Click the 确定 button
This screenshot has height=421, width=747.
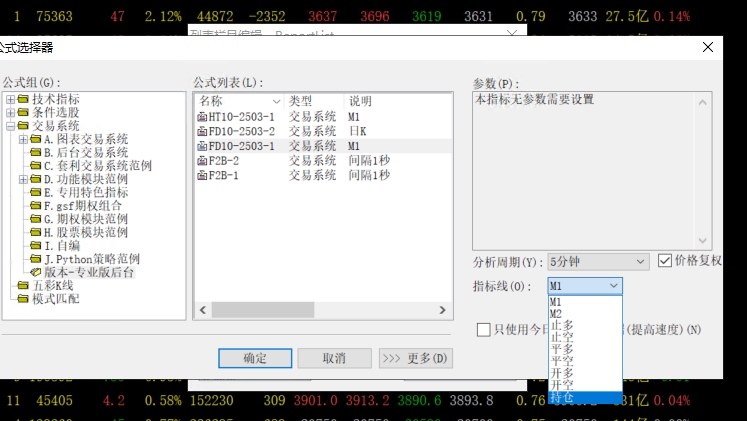click(255, 358)
